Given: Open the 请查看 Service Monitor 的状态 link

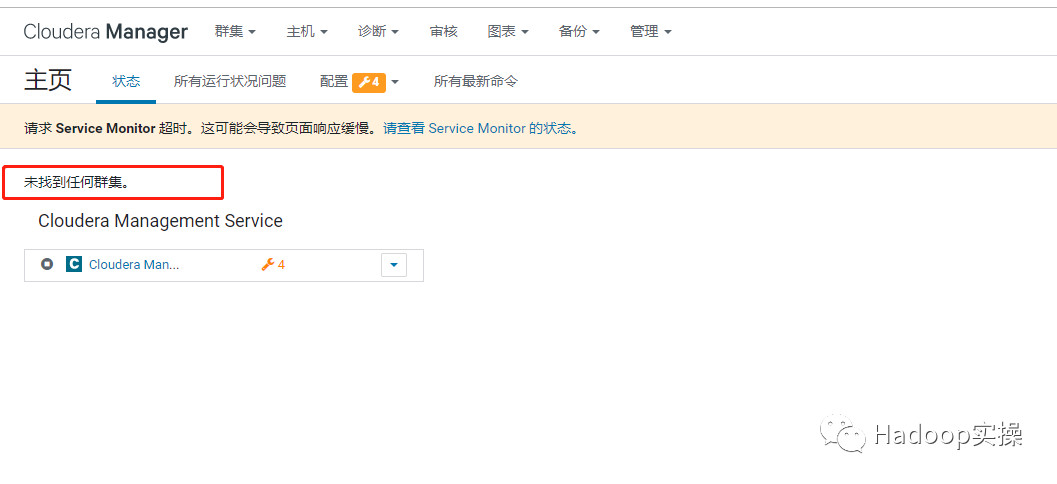Looking at the screenshot, I should point(480,128).
